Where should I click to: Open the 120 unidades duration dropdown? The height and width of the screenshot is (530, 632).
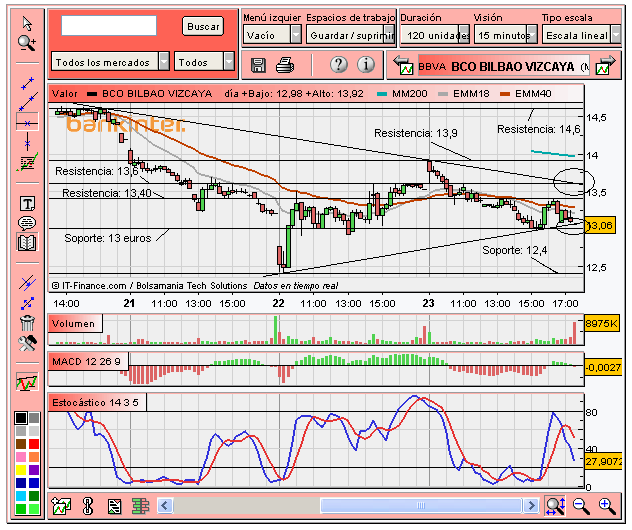coord(435,35)
